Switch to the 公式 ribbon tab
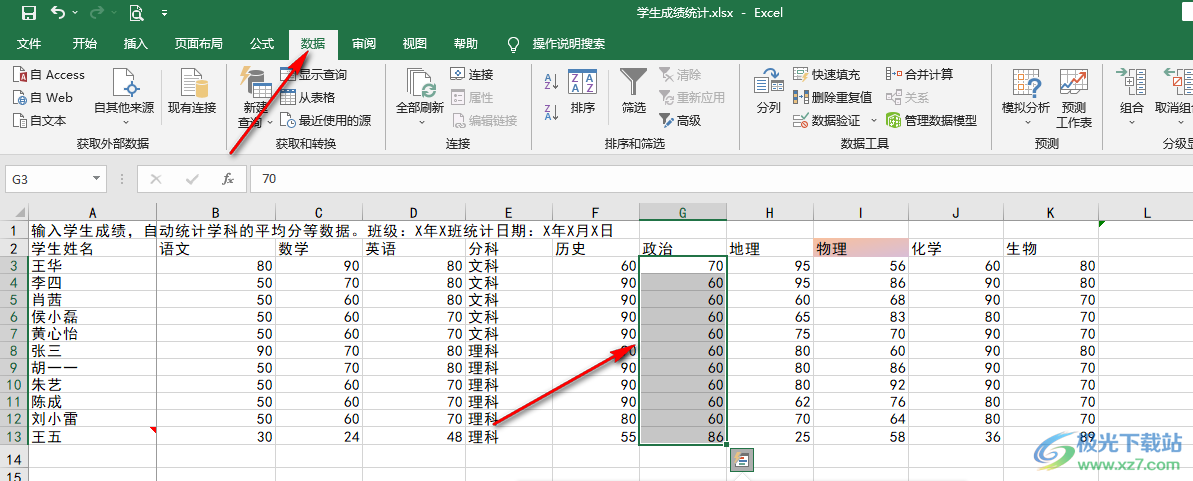Screen dimensions: 1193x481 (262, 44)
